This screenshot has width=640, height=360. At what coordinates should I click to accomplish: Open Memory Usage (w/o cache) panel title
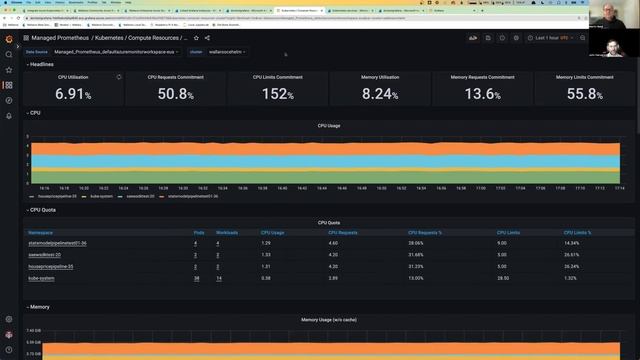coord(329,320)
